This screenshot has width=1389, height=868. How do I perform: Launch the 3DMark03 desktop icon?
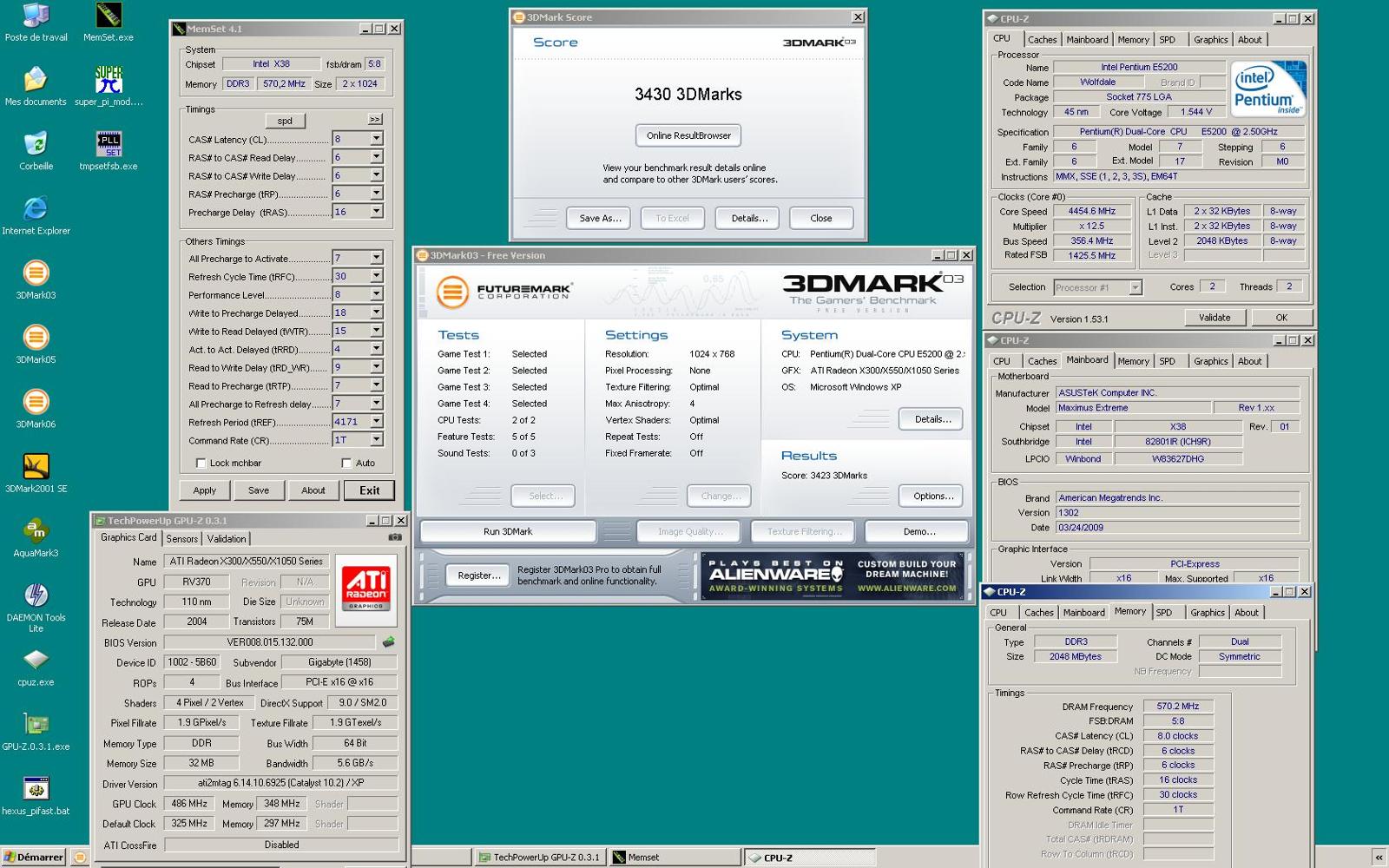pos(36,279)
